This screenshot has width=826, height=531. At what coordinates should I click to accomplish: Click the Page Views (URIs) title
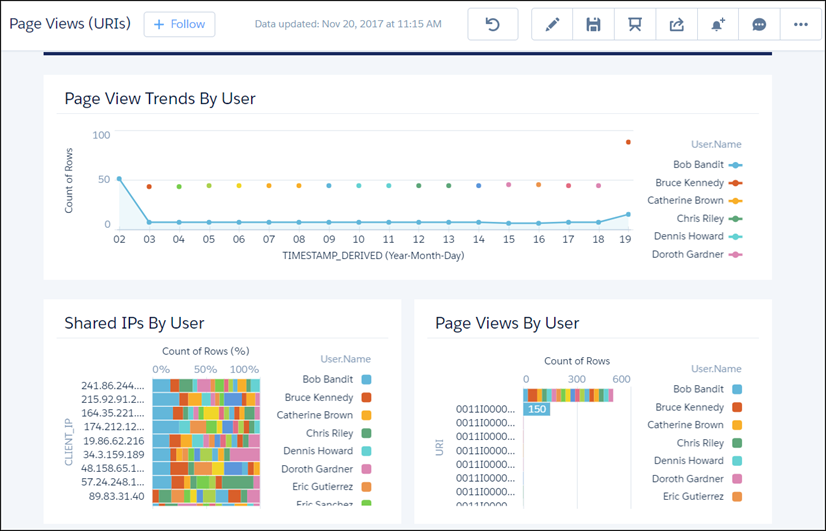tap(70, 24)
